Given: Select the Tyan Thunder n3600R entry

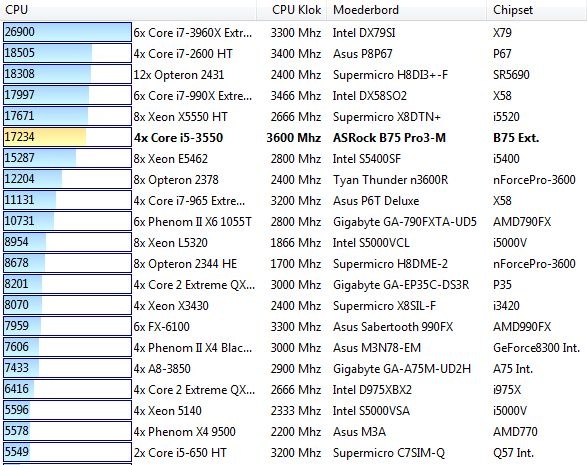Looking at the screenshot, I should click(x=390, y=180).
